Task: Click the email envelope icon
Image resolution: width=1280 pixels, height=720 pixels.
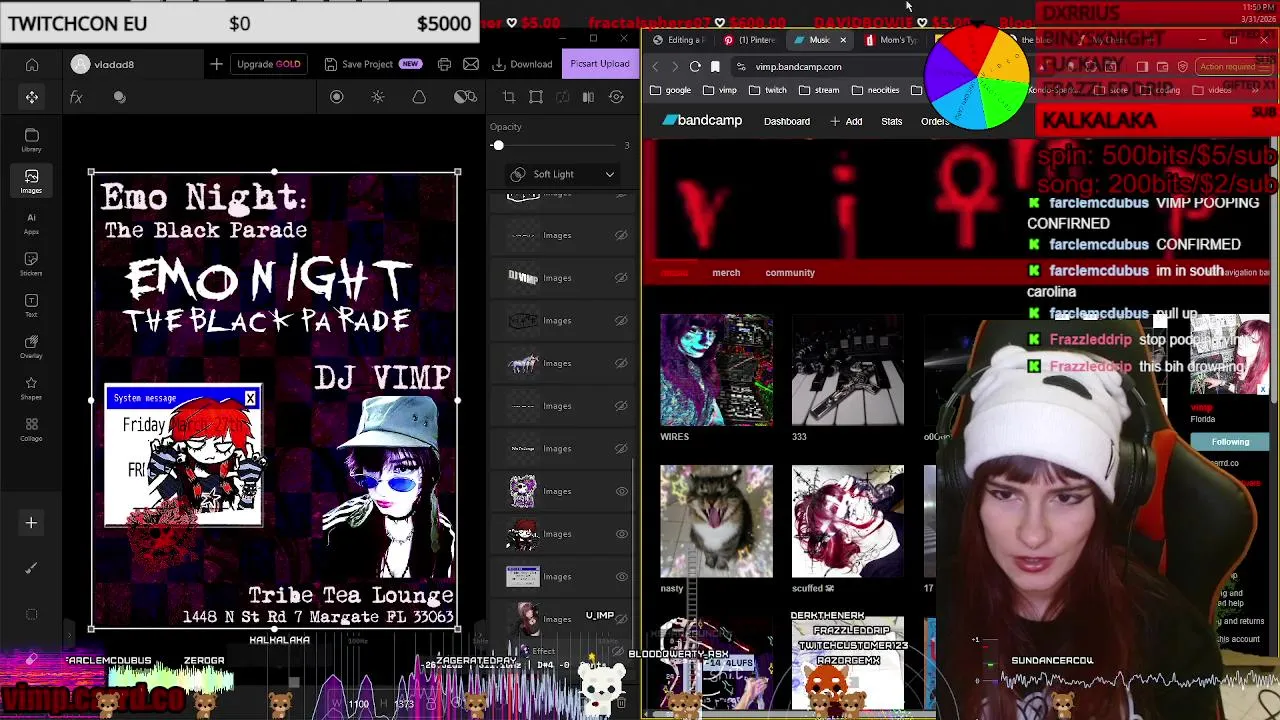Action: 471,64
